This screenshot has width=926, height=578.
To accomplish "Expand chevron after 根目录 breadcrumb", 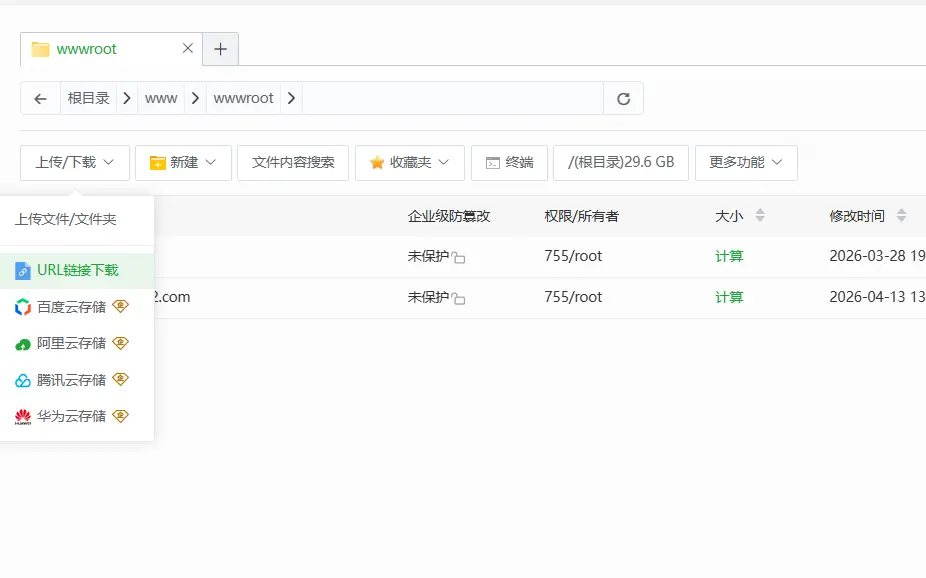I will [126, 98].
